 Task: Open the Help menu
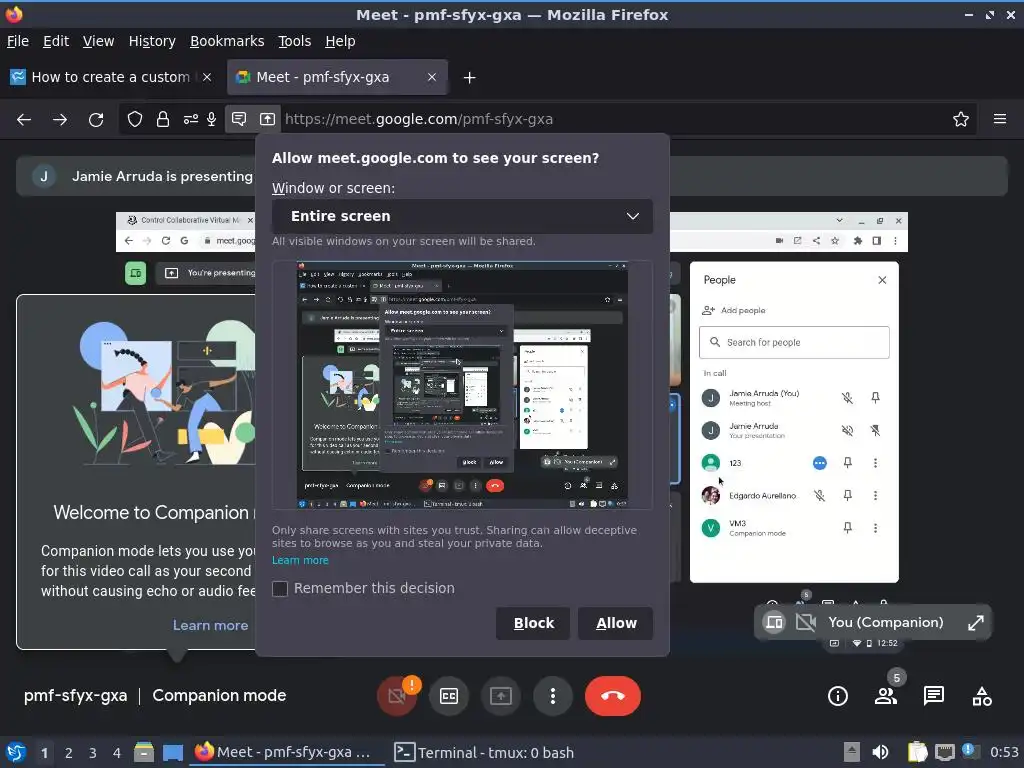(x=340, y=41)
